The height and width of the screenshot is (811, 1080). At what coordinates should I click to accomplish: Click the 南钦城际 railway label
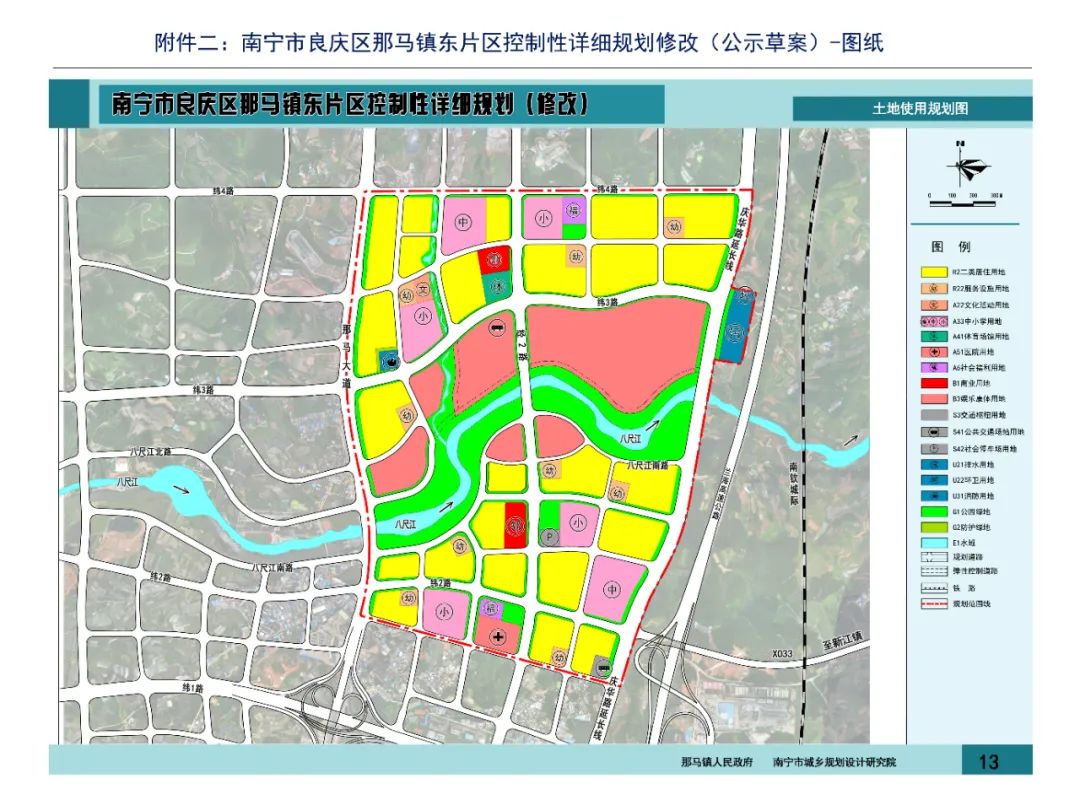(793, 482)
